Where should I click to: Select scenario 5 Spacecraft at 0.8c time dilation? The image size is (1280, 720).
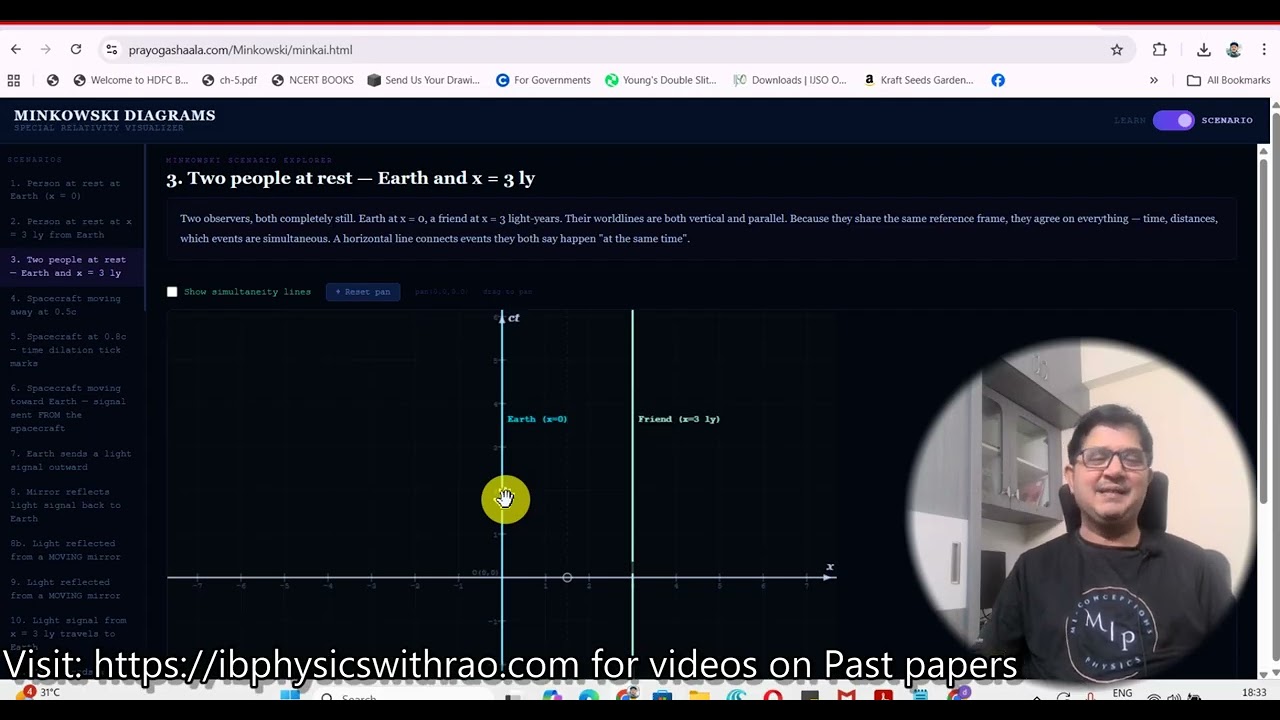(72, 350)
